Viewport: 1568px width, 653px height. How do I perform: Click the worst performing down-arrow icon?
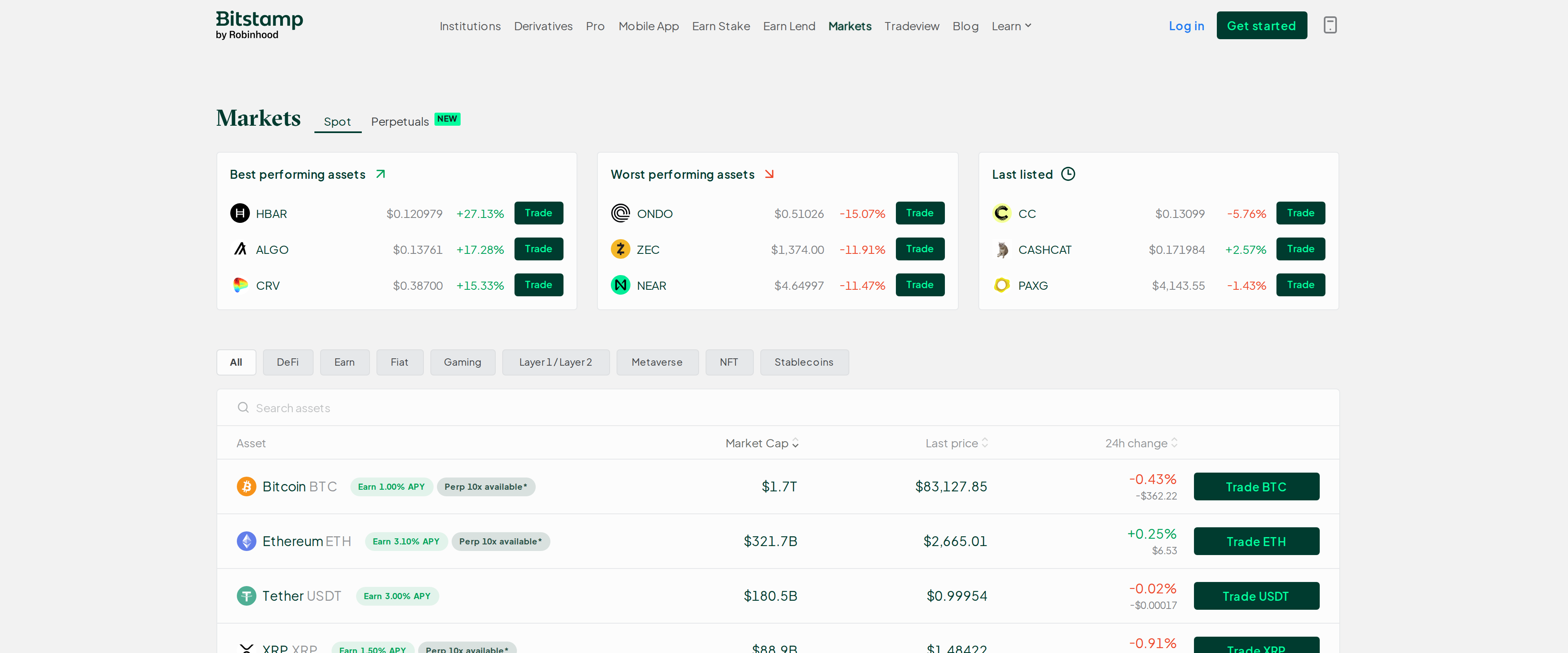[769, 174]
